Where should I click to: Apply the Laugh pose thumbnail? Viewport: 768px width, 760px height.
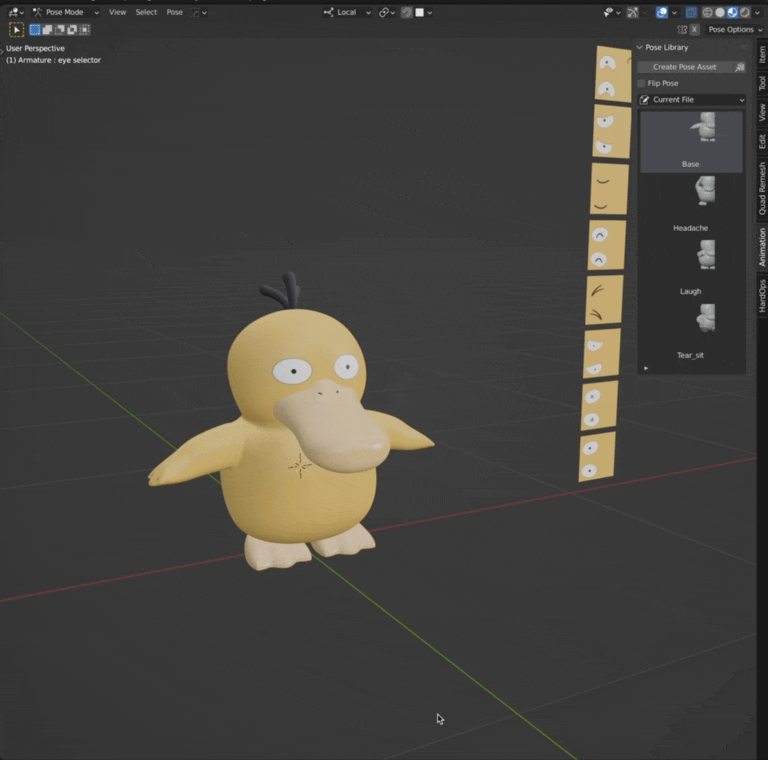point(691,268)
